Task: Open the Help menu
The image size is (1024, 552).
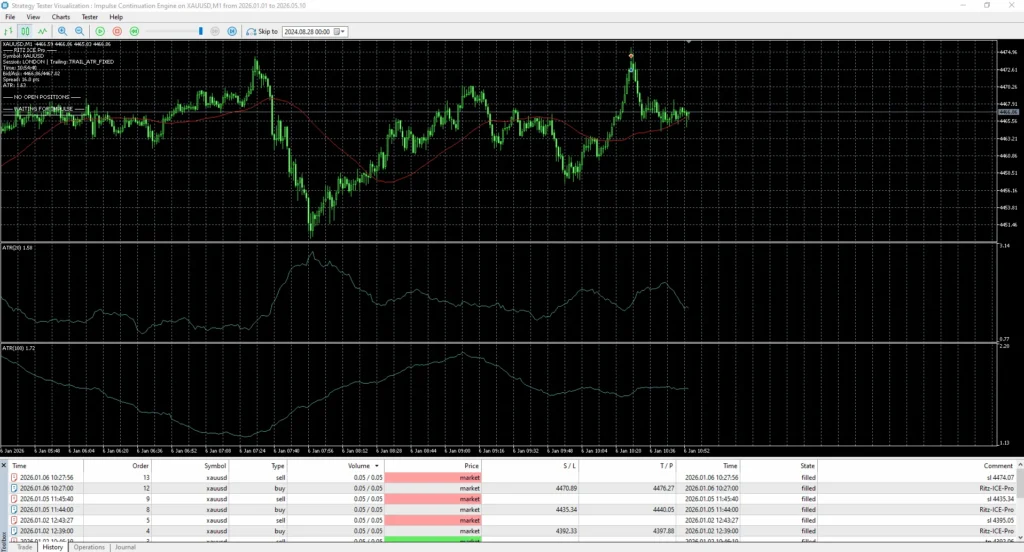Action: (x=116, y=17)
